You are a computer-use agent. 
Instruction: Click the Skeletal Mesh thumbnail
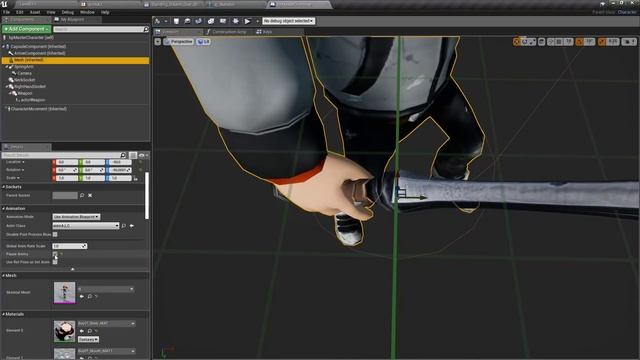[x=64, y=293]
